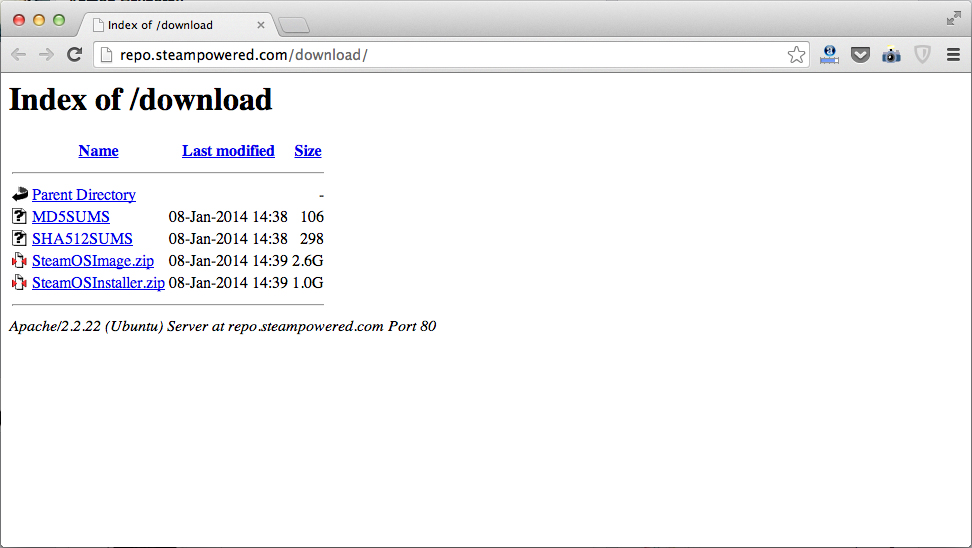
Task: Click the SteamOSImage.zip modified date
Action: point(228,260)
